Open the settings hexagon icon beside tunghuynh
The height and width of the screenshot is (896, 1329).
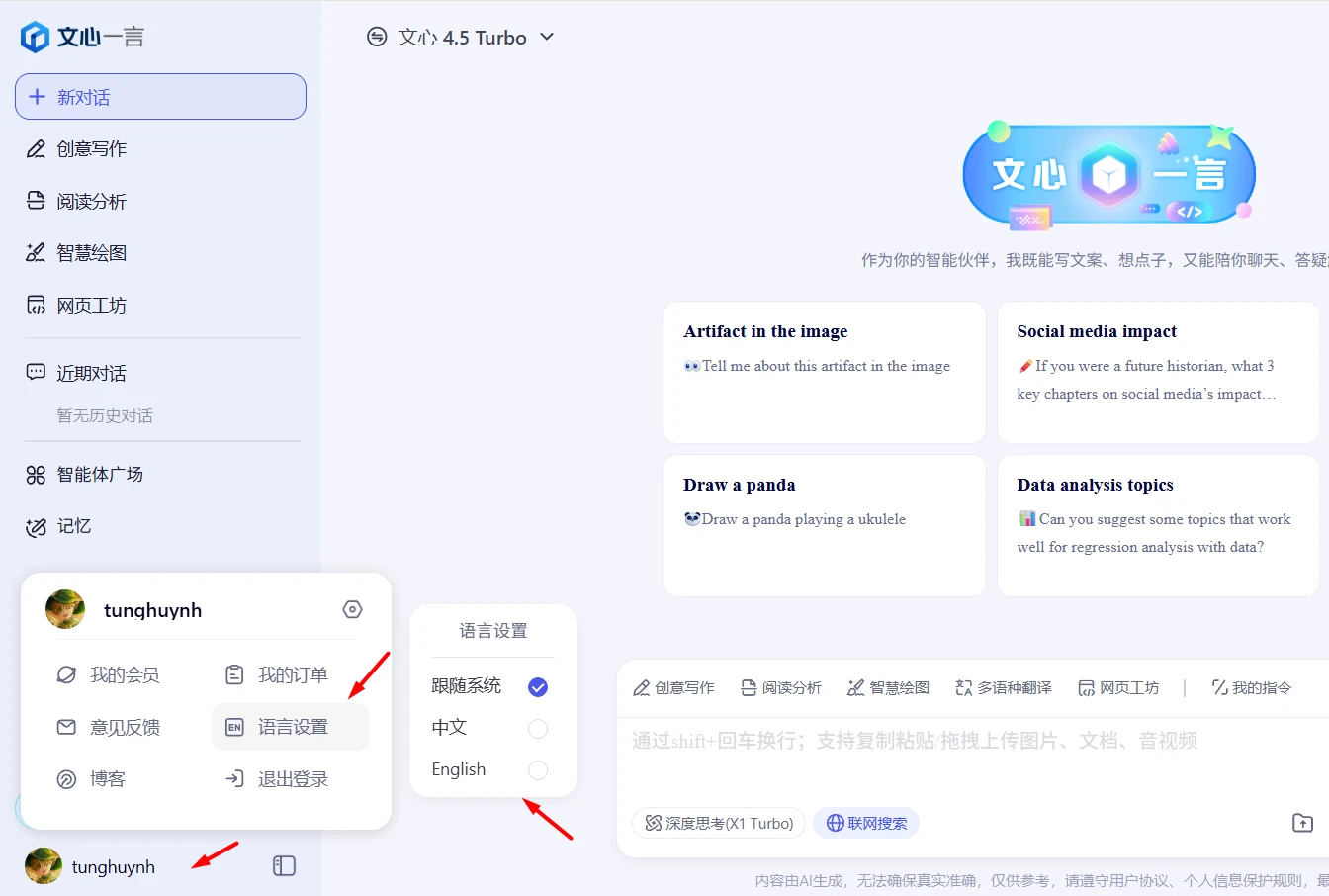click(352, 609)
